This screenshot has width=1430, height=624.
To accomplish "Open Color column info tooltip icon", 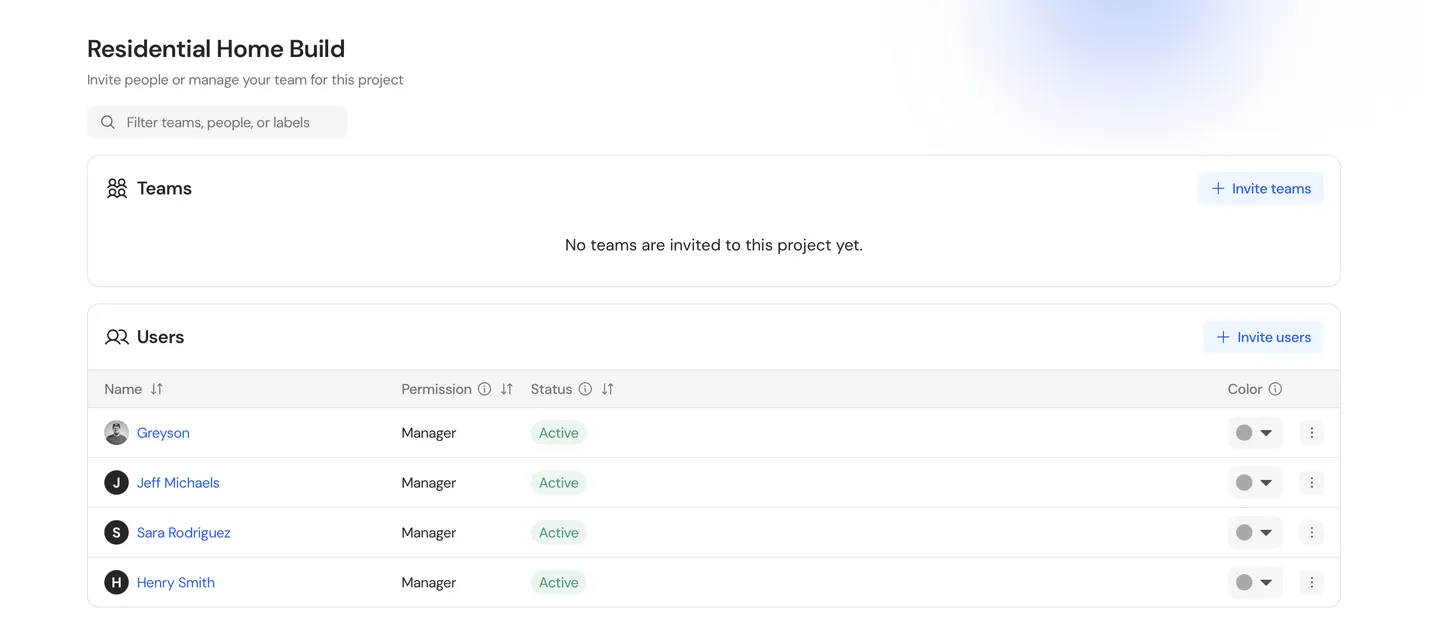I will [x=1275, y=389].
